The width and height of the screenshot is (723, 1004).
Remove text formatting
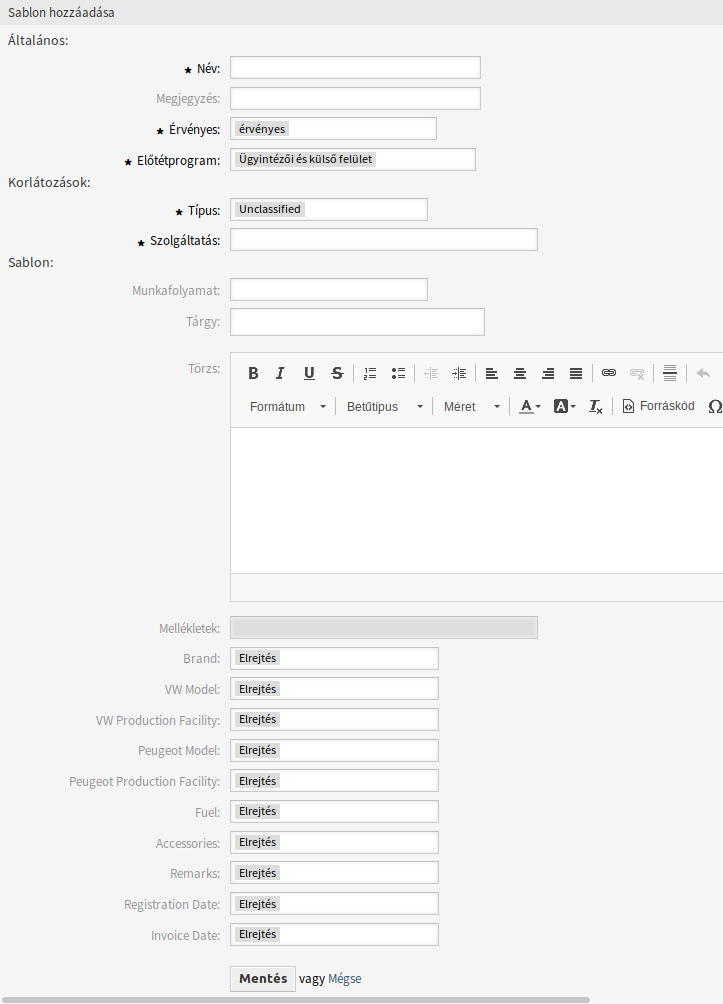point(596,407)
